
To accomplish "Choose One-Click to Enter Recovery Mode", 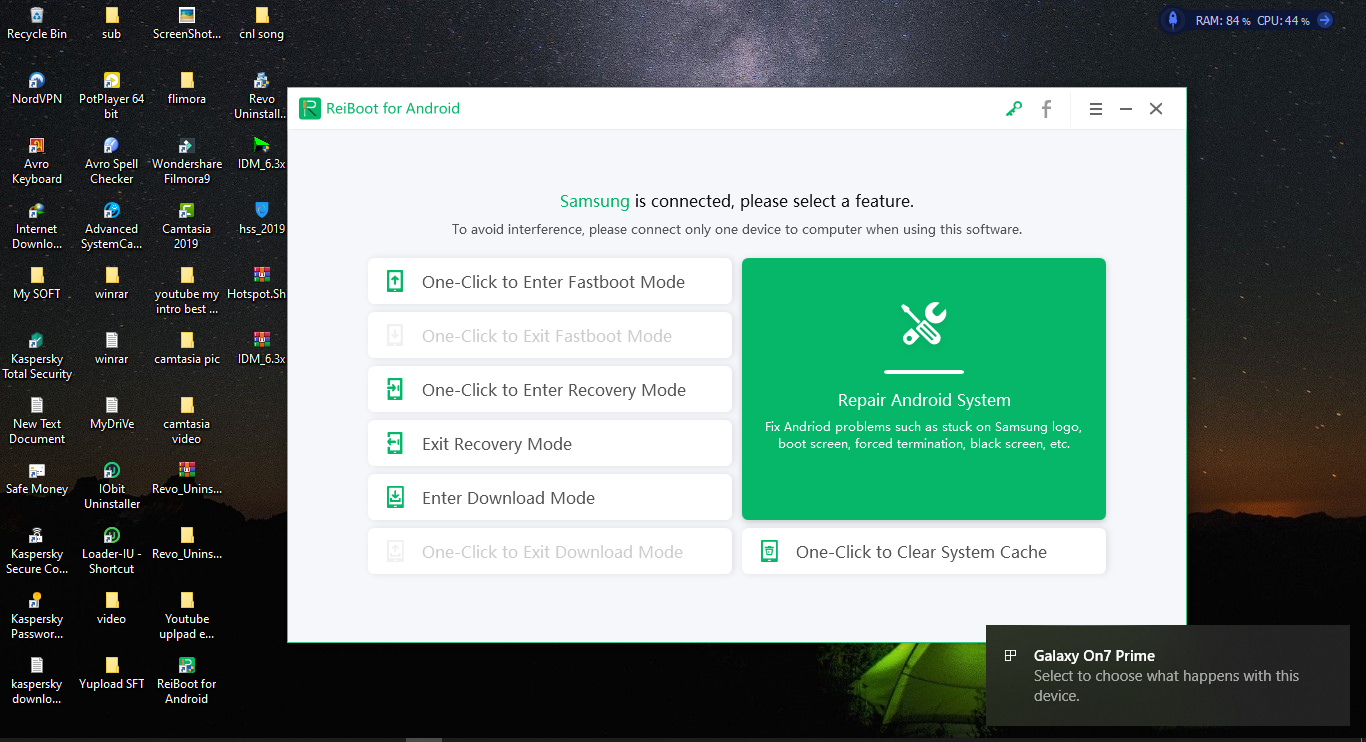I will (x=550, y=389).
